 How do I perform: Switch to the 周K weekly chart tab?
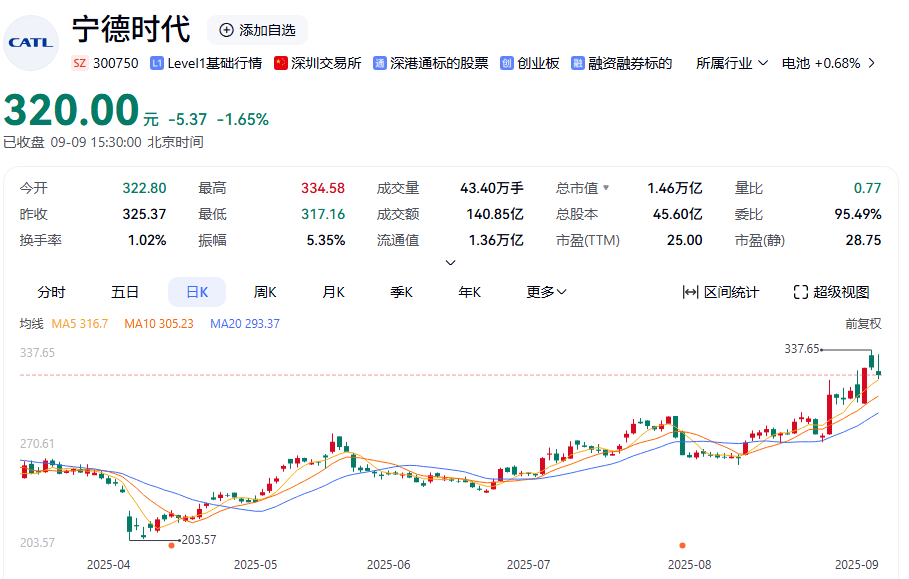pos(264,292)
